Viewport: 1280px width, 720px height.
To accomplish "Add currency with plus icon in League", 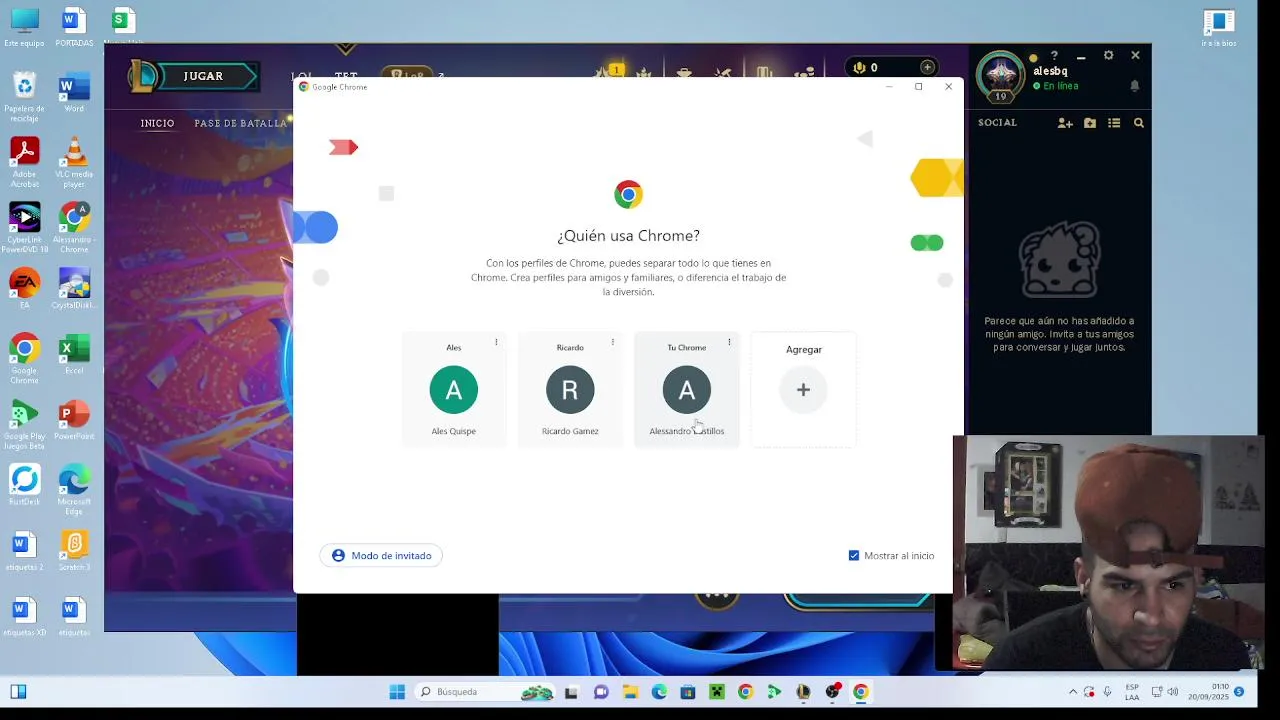I will 927,67.
